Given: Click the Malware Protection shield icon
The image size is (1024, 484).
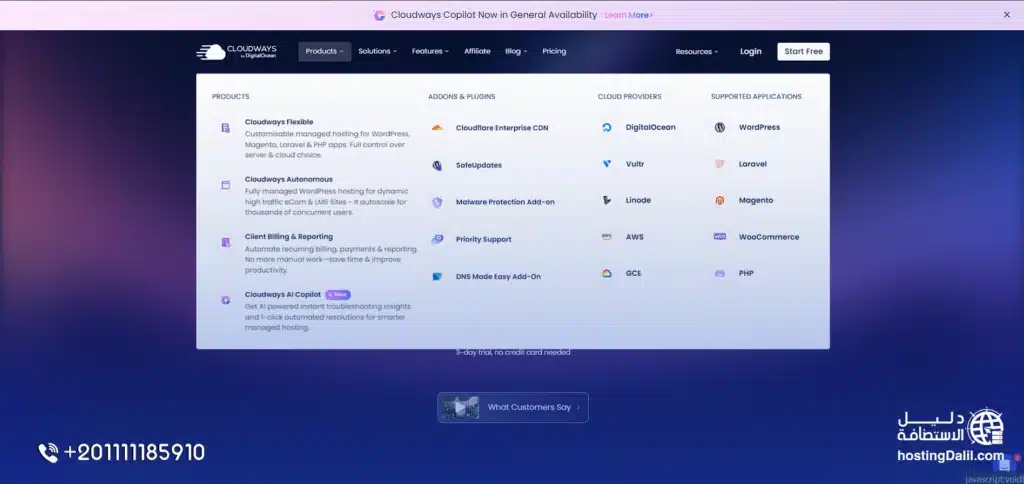Looking at the screenshot, I should tap(437, 202).
